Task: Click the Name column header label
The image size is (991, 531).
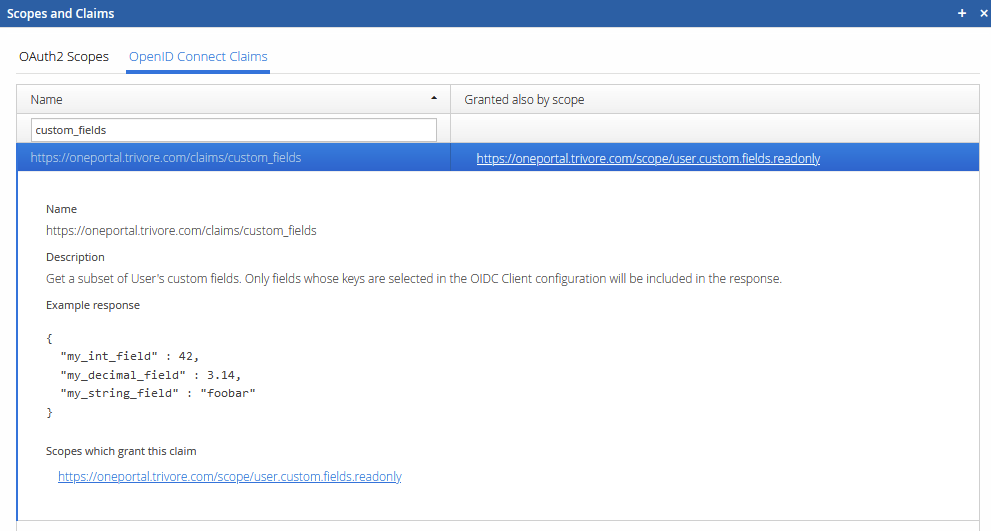Action: [46, 100]
